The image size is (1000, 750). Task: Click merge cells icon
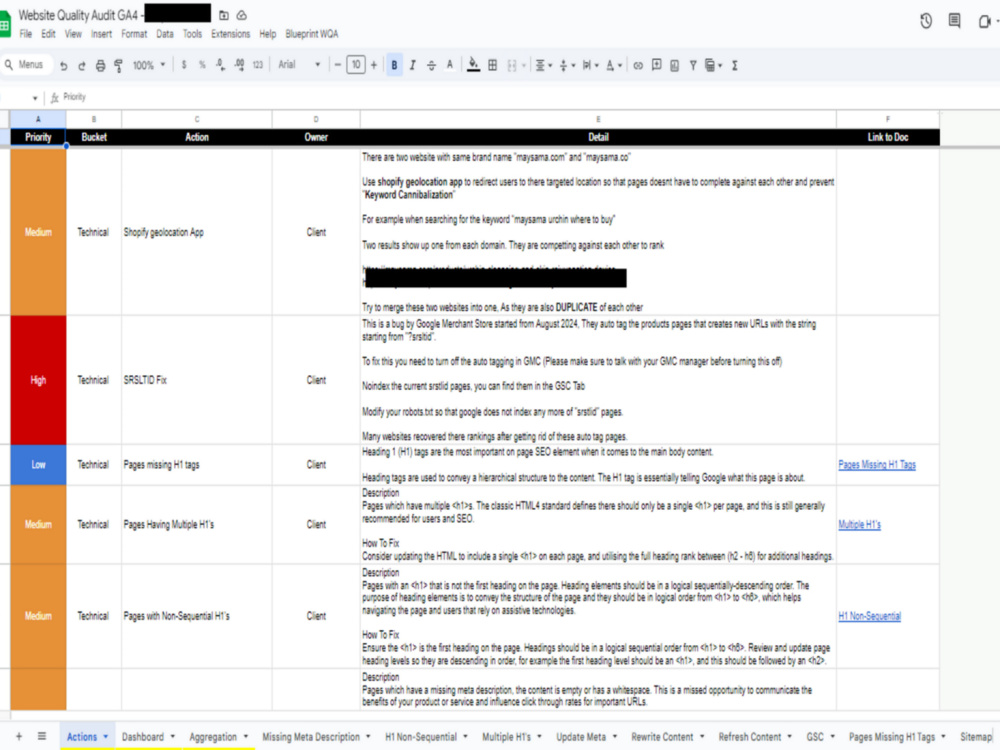(511, 65)
